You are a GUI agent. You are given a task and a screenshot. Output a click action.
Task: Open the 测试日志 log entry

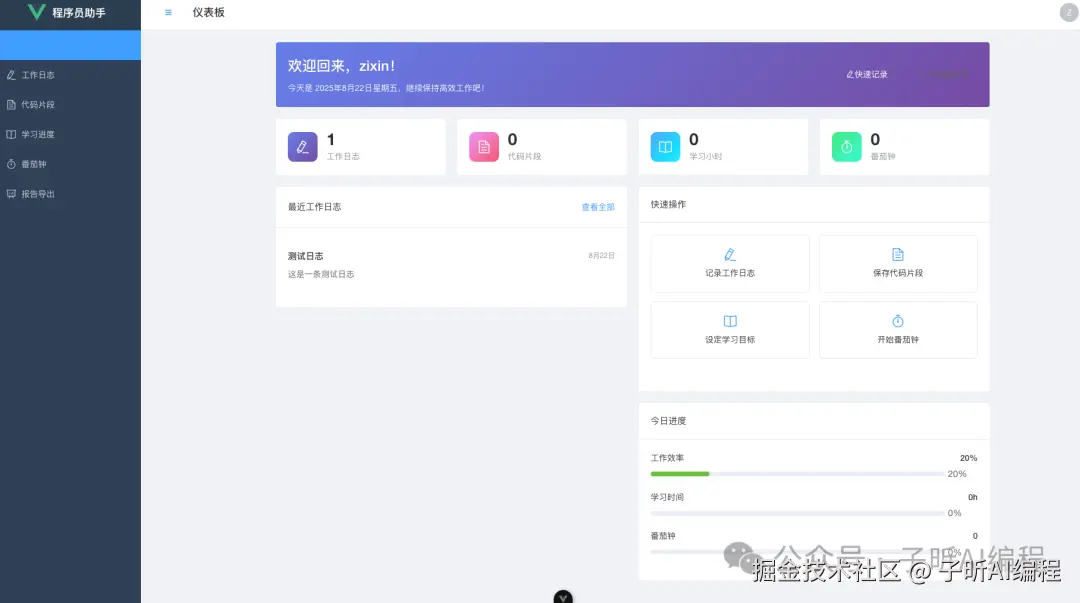point(451,265)
